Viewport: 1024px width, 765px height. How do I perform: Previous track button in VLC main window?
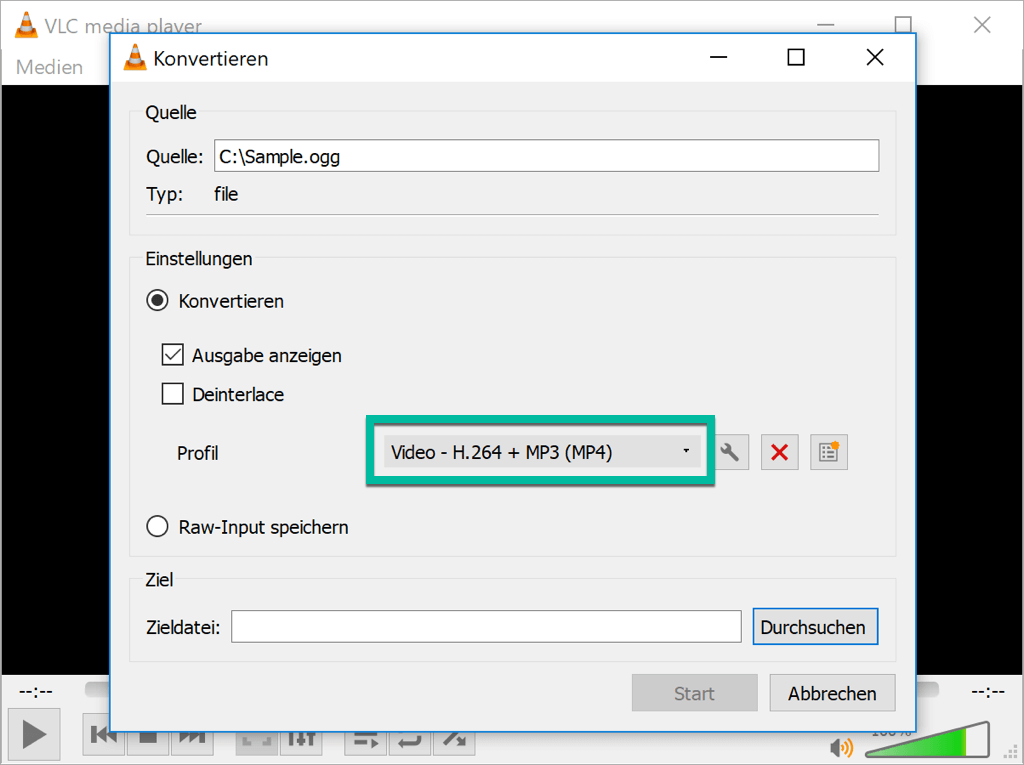tap(103, 737)
